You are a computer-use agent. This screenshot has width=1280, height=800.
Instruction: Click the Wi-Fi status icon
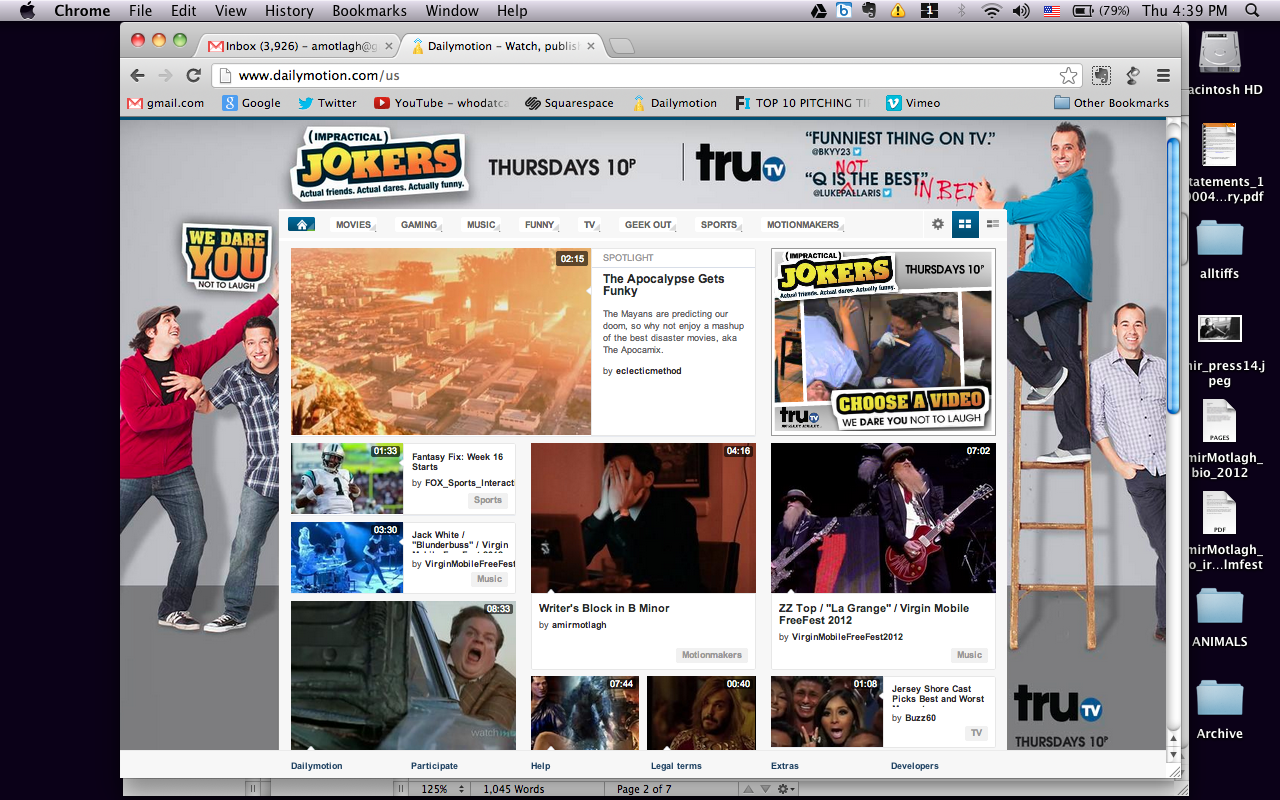[991, 11]
